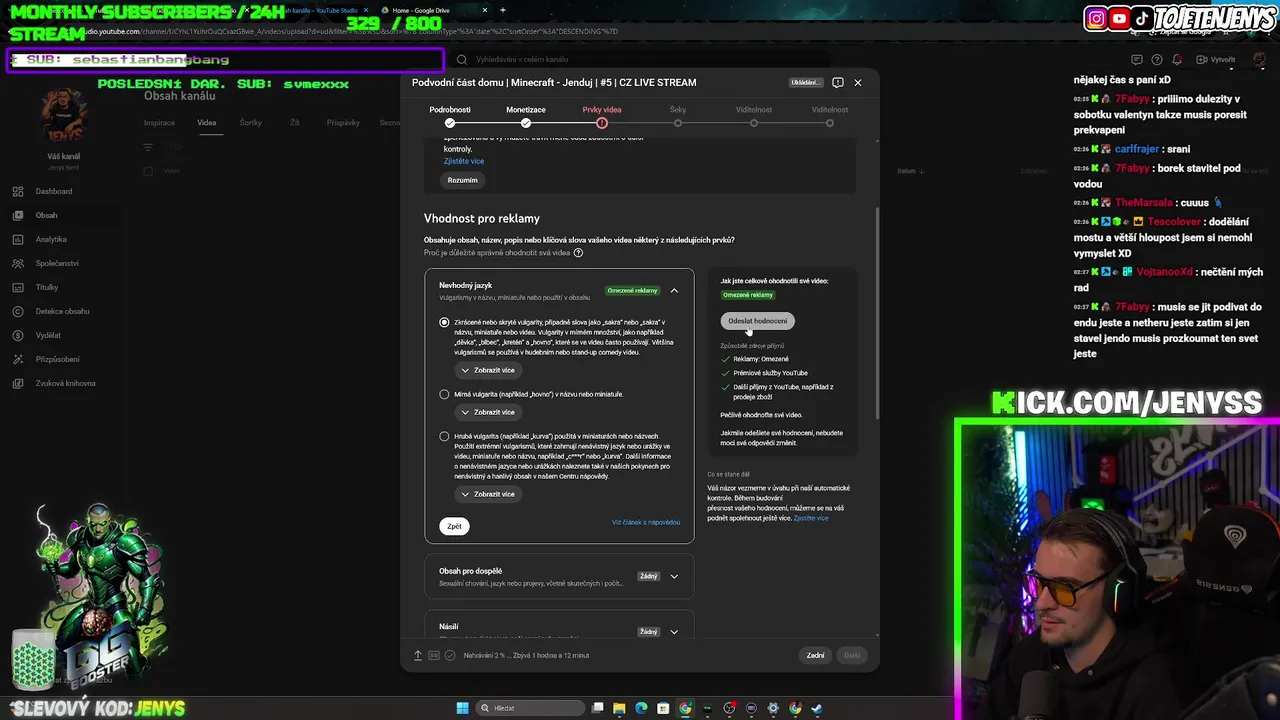Click the help question mark beside 'Proč je důležité'
The image size is (1280, 720).
click(x=578, y=253)
